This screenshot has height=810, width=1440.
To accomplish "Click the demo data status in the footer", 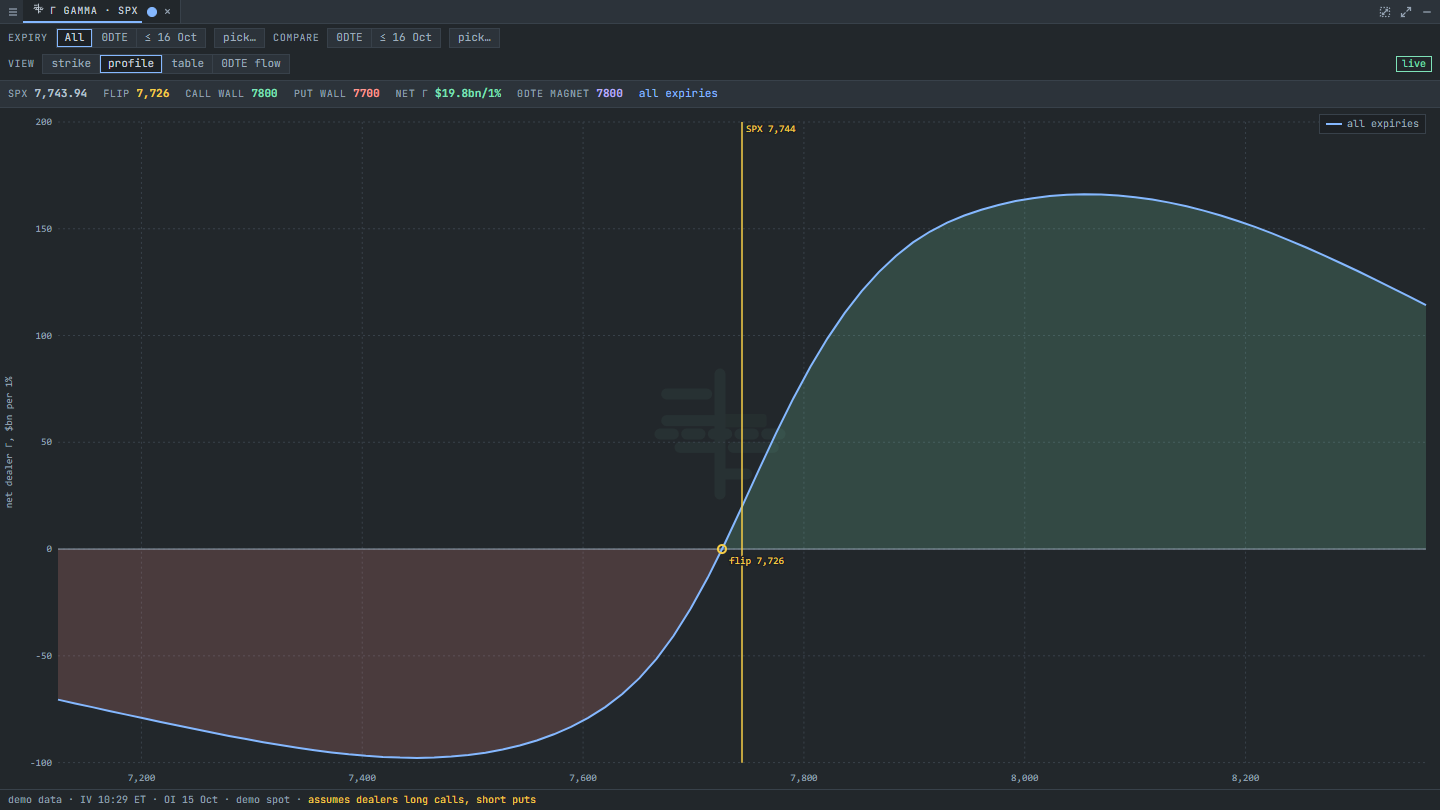I will pyautogui.click(x=35, y=800).
